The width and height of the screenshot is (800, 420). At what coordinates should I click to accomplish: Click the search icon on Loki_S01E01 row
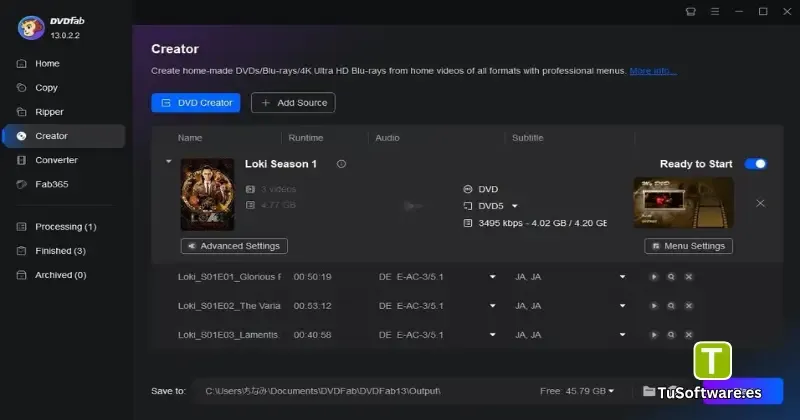[671, 277]
